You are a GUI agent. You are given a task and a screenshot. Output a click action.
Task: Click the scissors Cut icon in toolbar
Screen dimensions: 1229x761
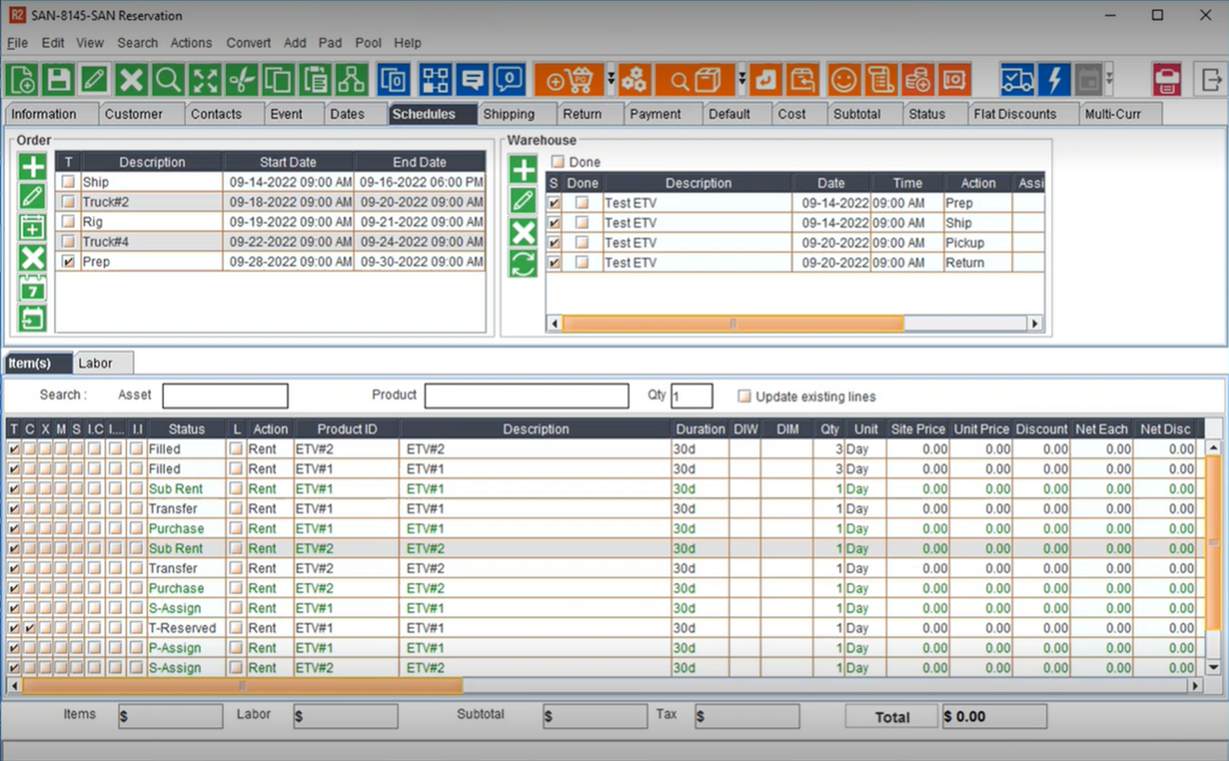pos(241,80)
